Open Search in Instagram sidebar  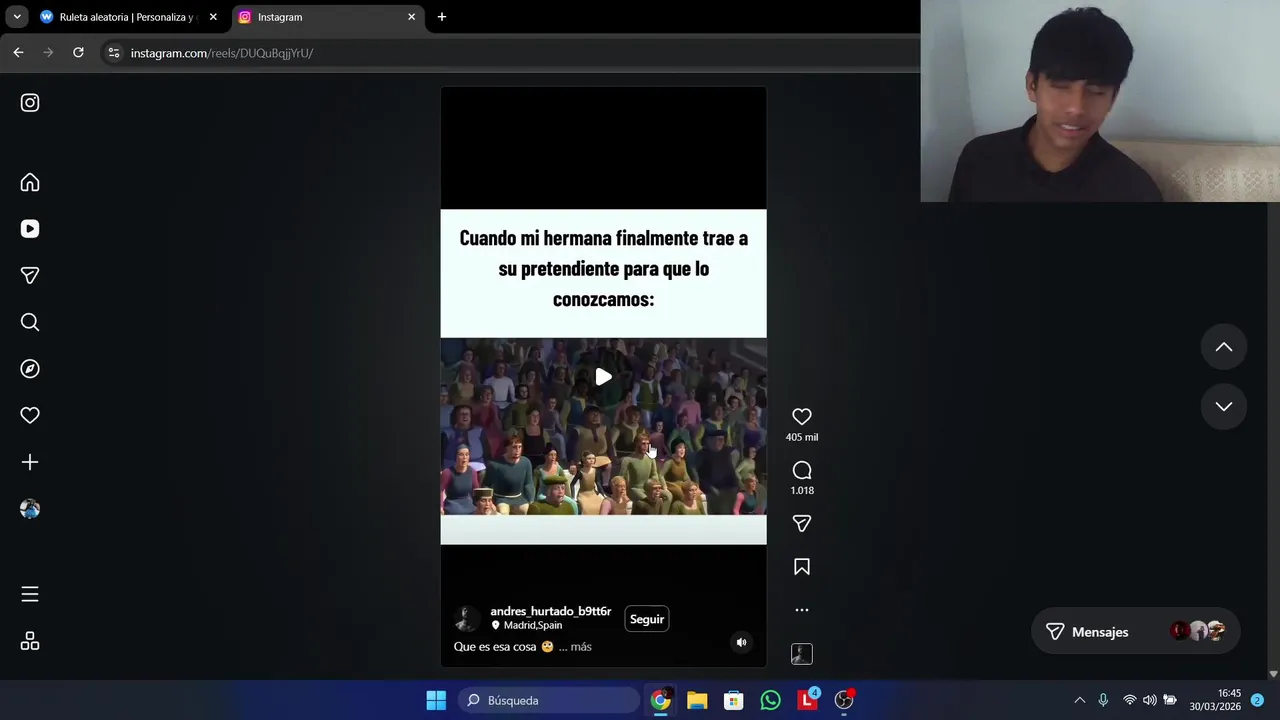click(x=30, y=322)
